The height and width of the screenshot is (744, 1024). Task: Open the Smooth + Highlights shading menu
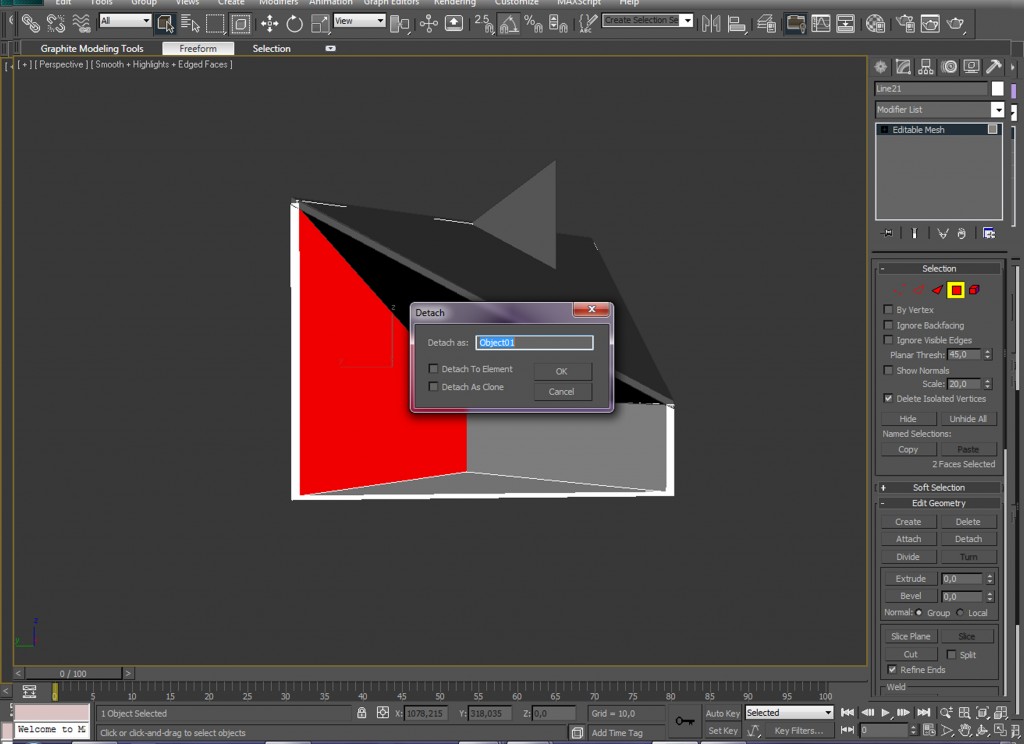(161, 64)
